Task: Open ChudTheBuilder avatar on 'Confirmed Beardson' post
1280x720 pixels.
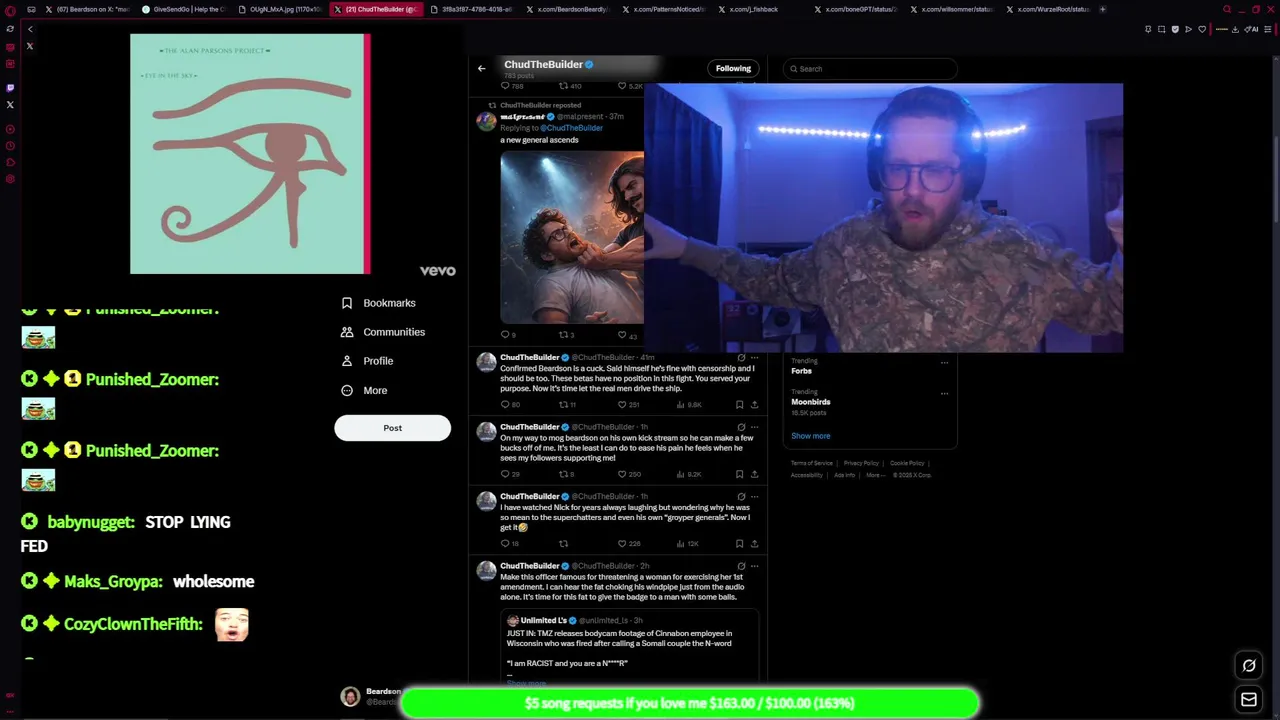Action: (x=486, y=362)
